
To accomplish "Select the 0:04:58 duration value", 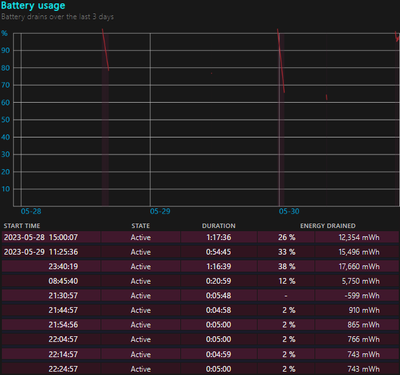I will click(x=219, y=310).
